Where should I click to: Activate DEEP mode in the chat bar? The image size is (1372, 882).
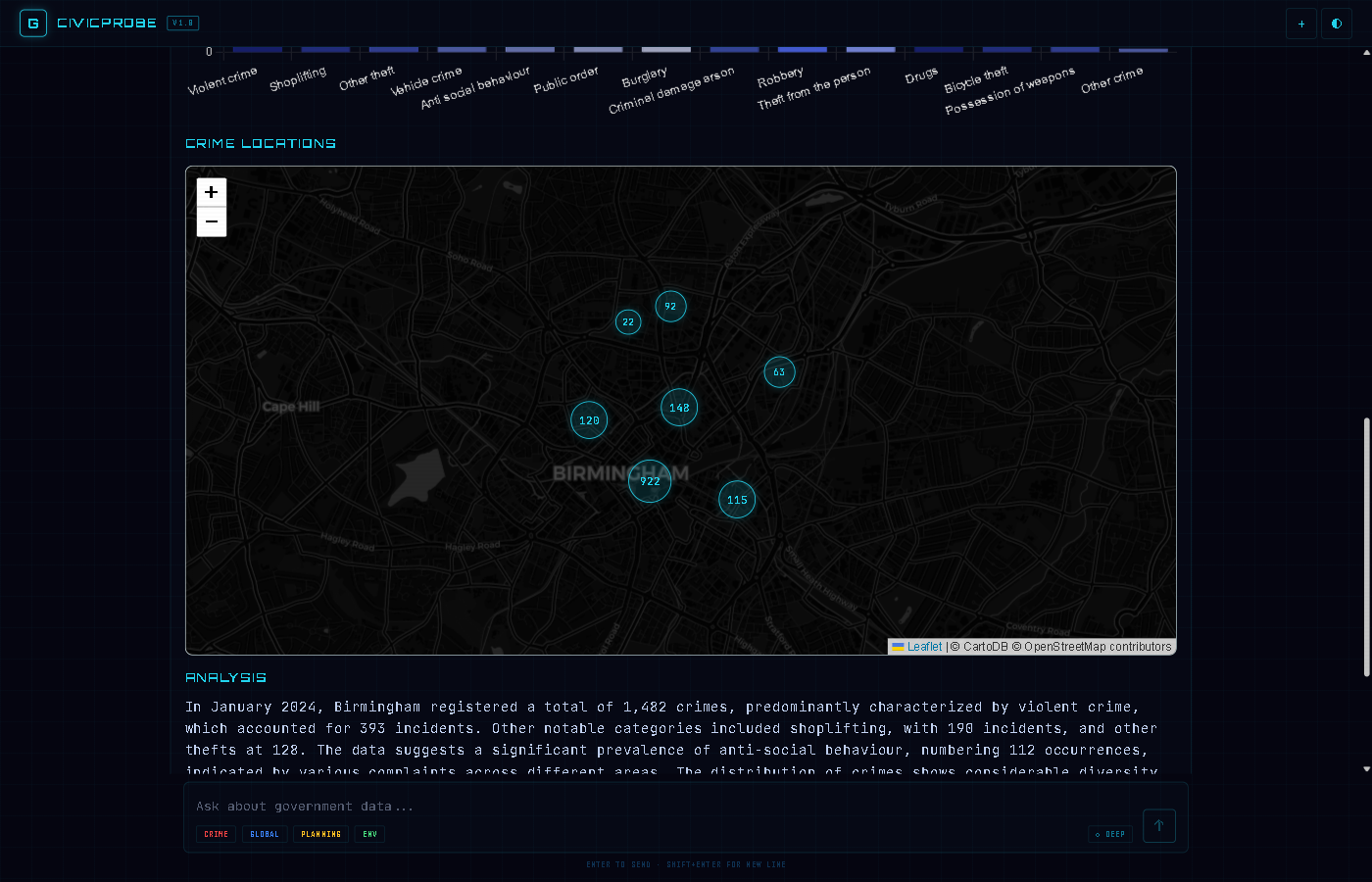(x=1110, y=834)
